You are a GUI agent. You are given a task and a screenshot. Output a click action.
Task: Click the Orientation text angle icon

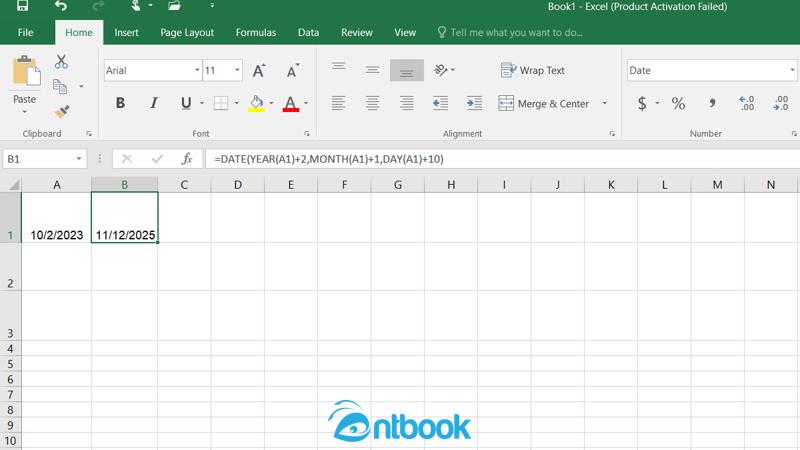point(441,70)
